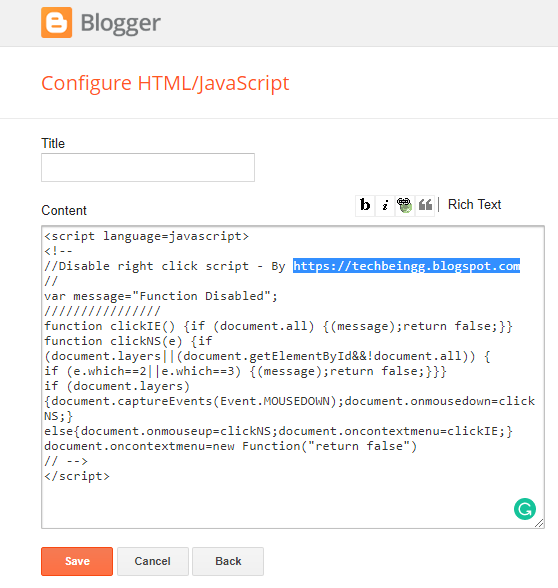The image size is (558, 588).
Task: Click the 'function clickIE()' code line
Action: 278,326
